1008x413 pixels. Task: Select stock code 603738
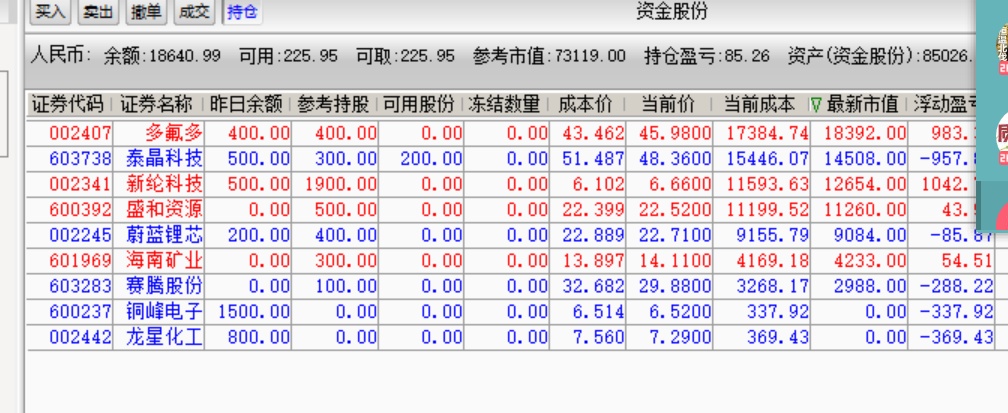[x=80, y=158]
